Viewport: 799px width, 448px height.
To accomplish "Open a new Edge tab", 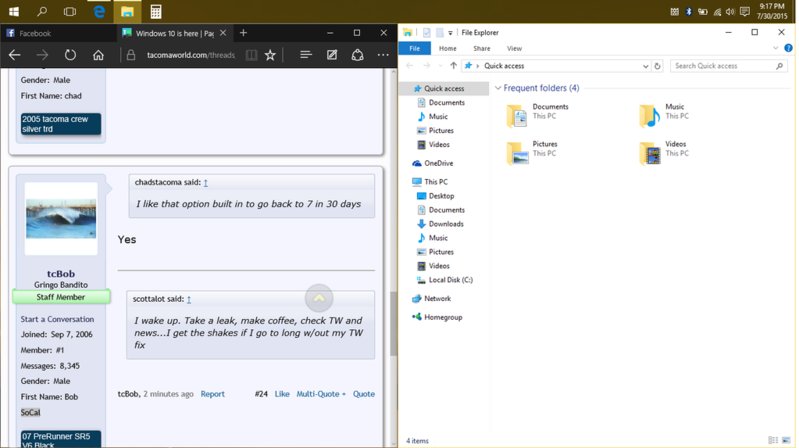I will [243, 33].
